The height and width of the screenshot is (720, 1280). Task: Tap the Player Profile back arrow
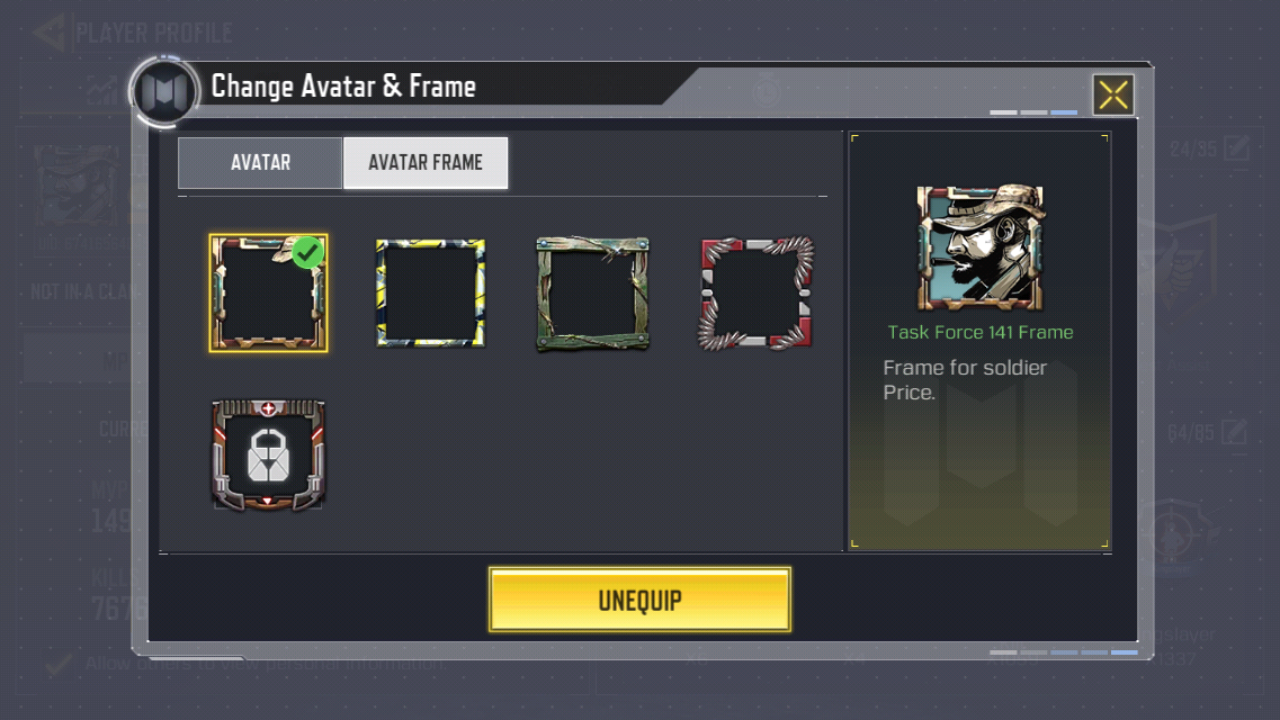coord(49,32)
